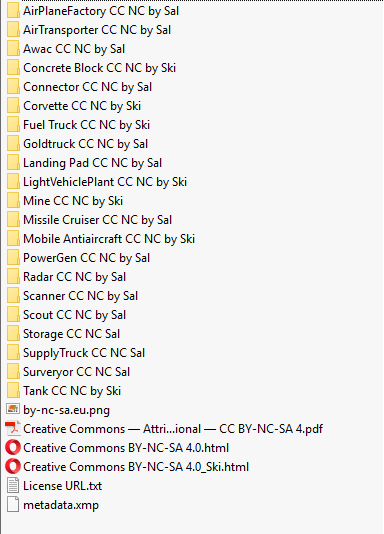Select the blank file icon for metadata.xmp
Screen dimensions: 384x534
(13, 504)
